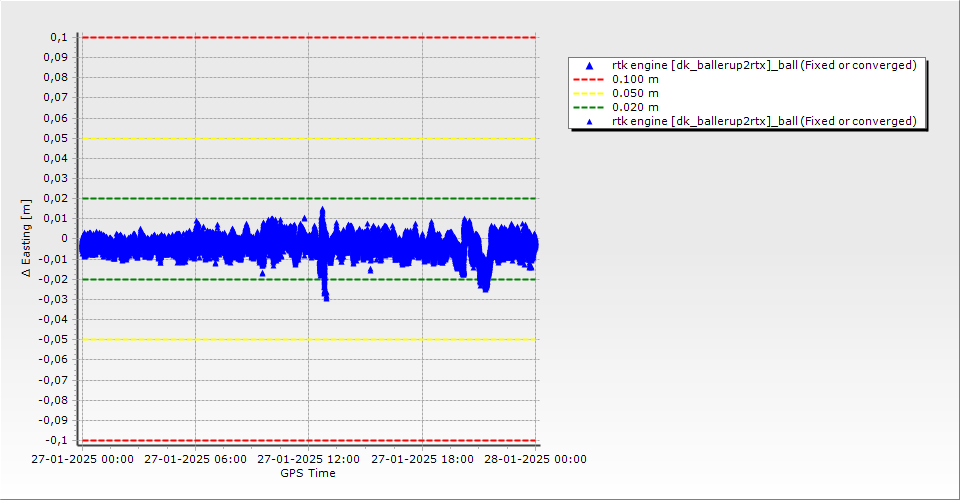Click the '-0,08' y-axis tick label
960x500 pixels.
tap(53, 400)
